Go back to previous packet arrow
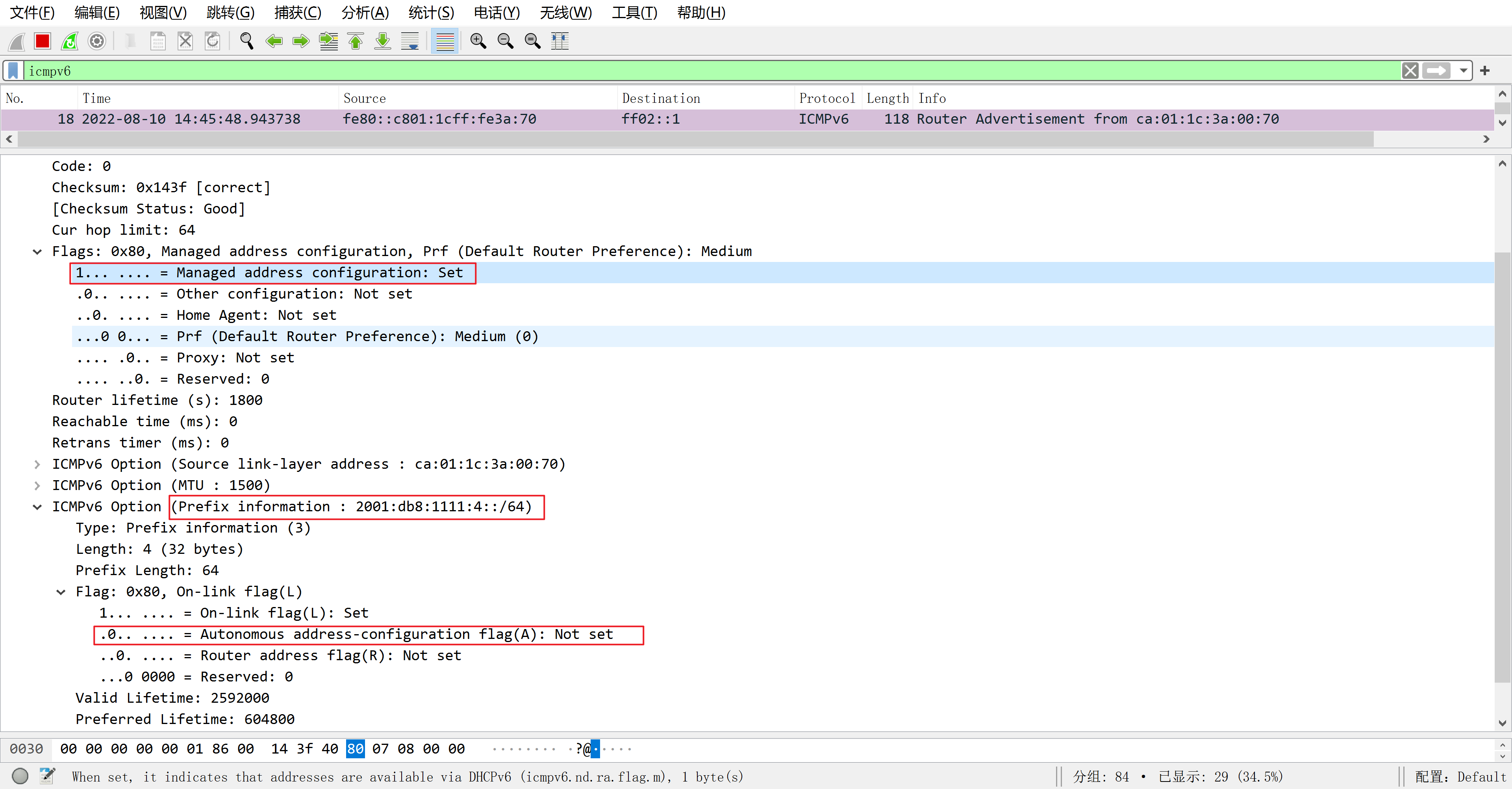 pos(274,41)
